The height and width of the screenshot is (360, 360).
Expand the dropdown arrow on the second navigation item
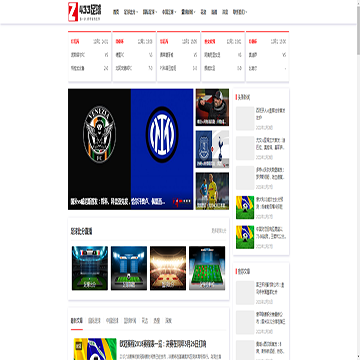[138, 12]
